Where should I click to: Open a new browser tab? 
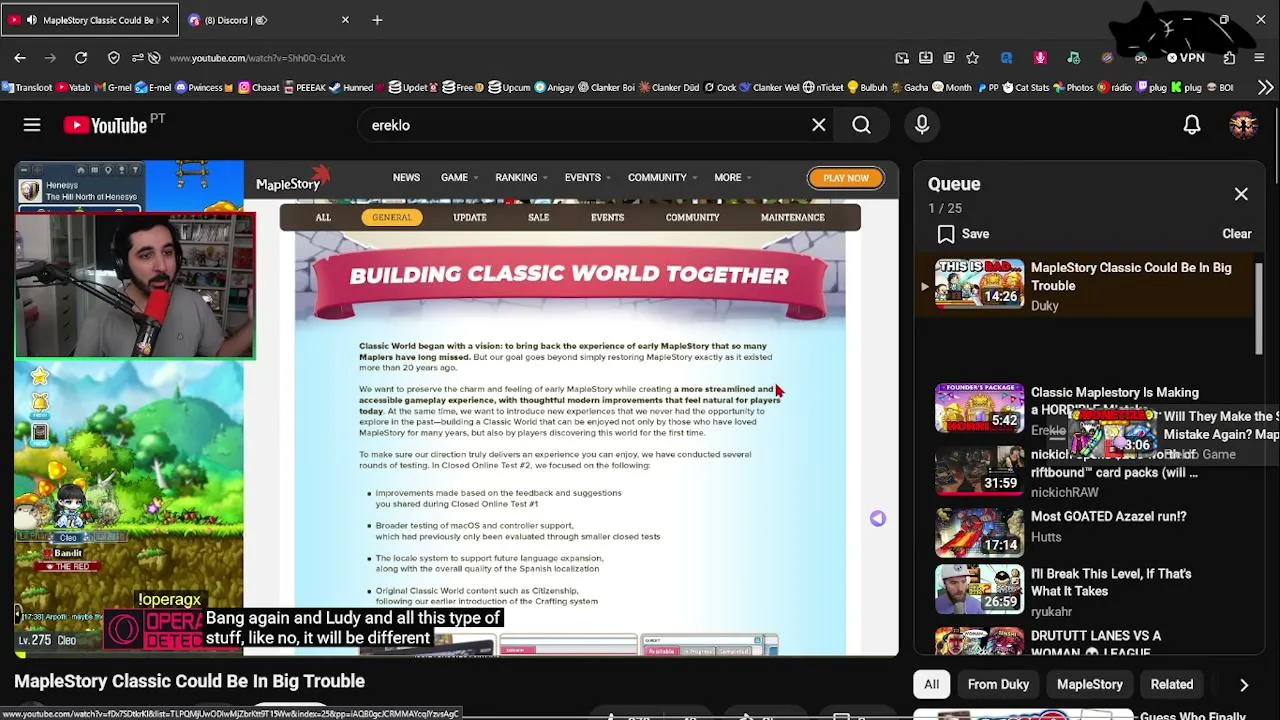[377, 20]
